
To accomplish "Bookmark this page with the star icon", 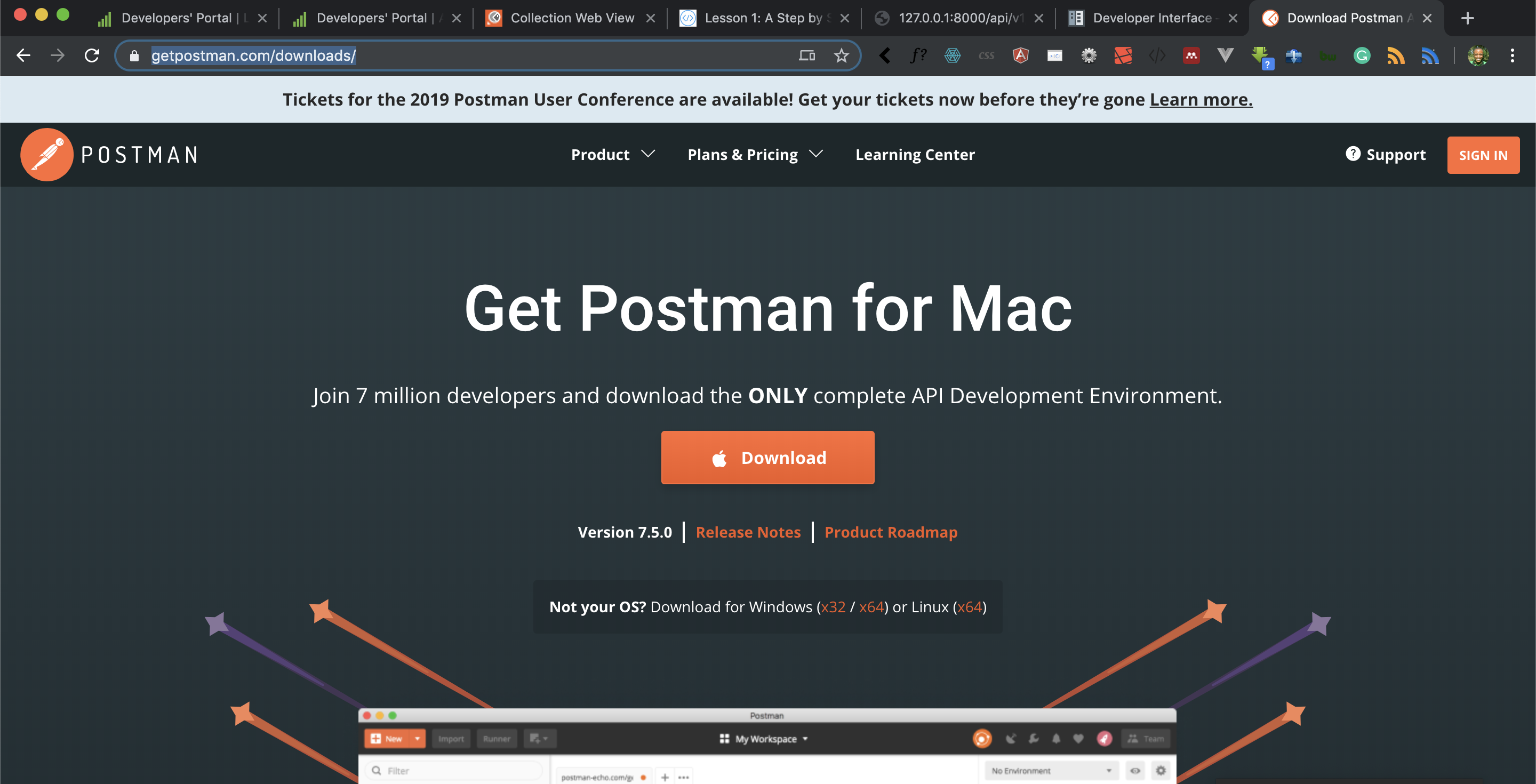I will 841,55.
